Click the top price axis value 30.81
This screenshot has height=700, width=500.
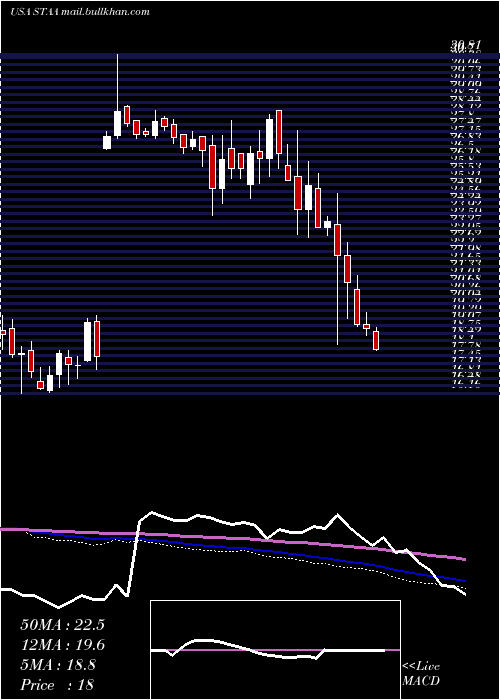coord(465,46)
